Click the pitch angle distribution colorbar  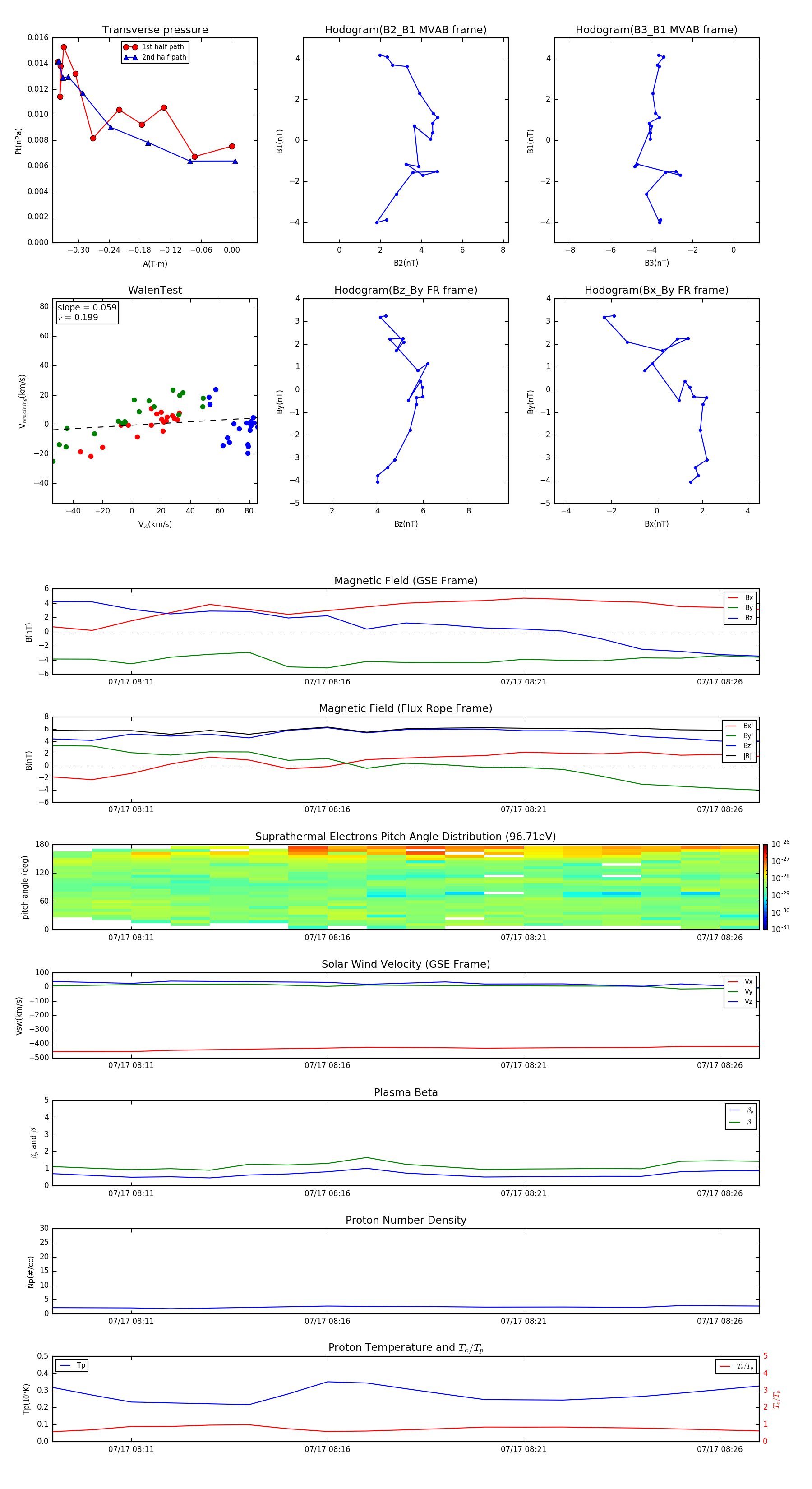[765, 887]
